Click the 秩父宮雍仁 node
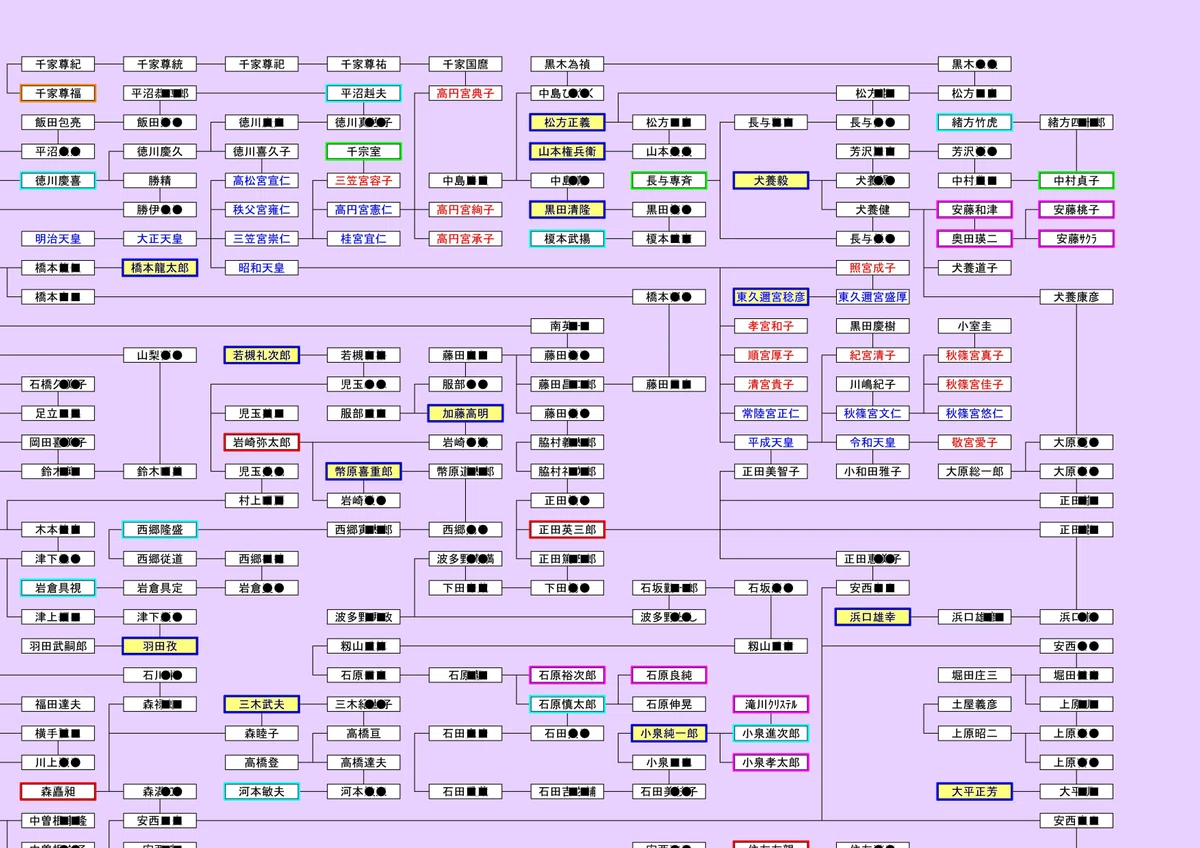 coord(262,210)
